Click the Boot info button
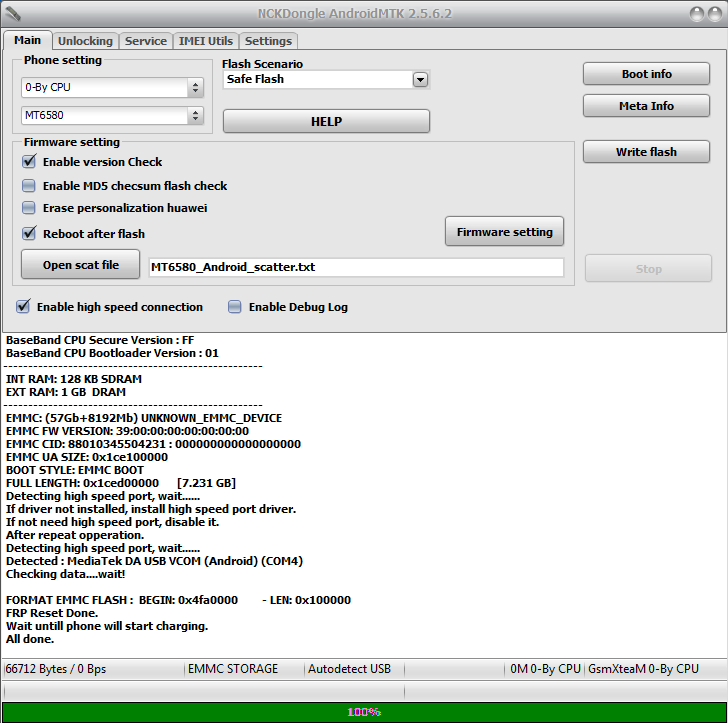728x723 pixels. click(646, 74)
